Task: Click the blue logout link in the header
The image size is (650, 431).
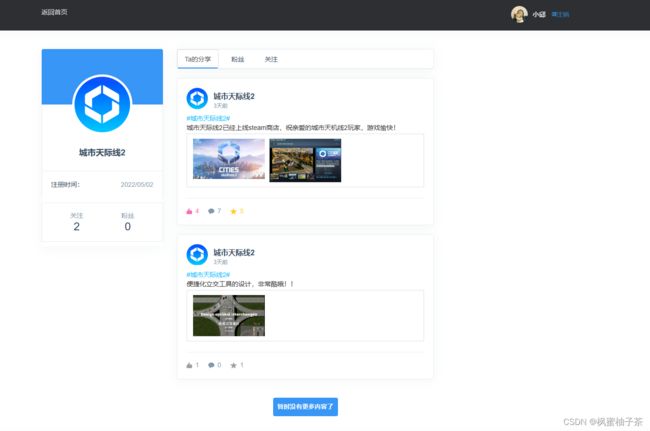Action: coord(560,14)
